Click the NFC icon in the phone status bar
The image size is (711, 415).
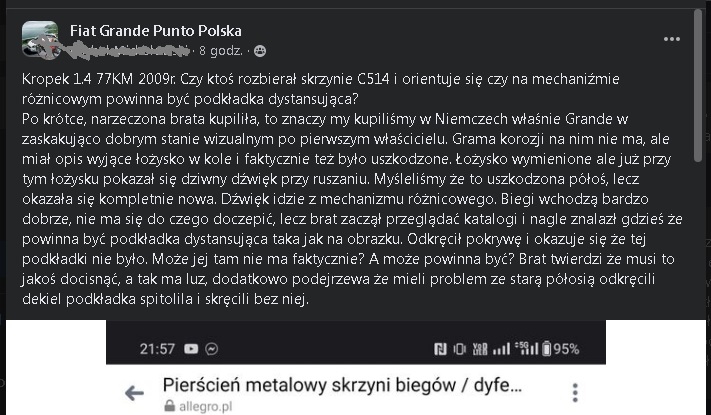coord(440,349)
